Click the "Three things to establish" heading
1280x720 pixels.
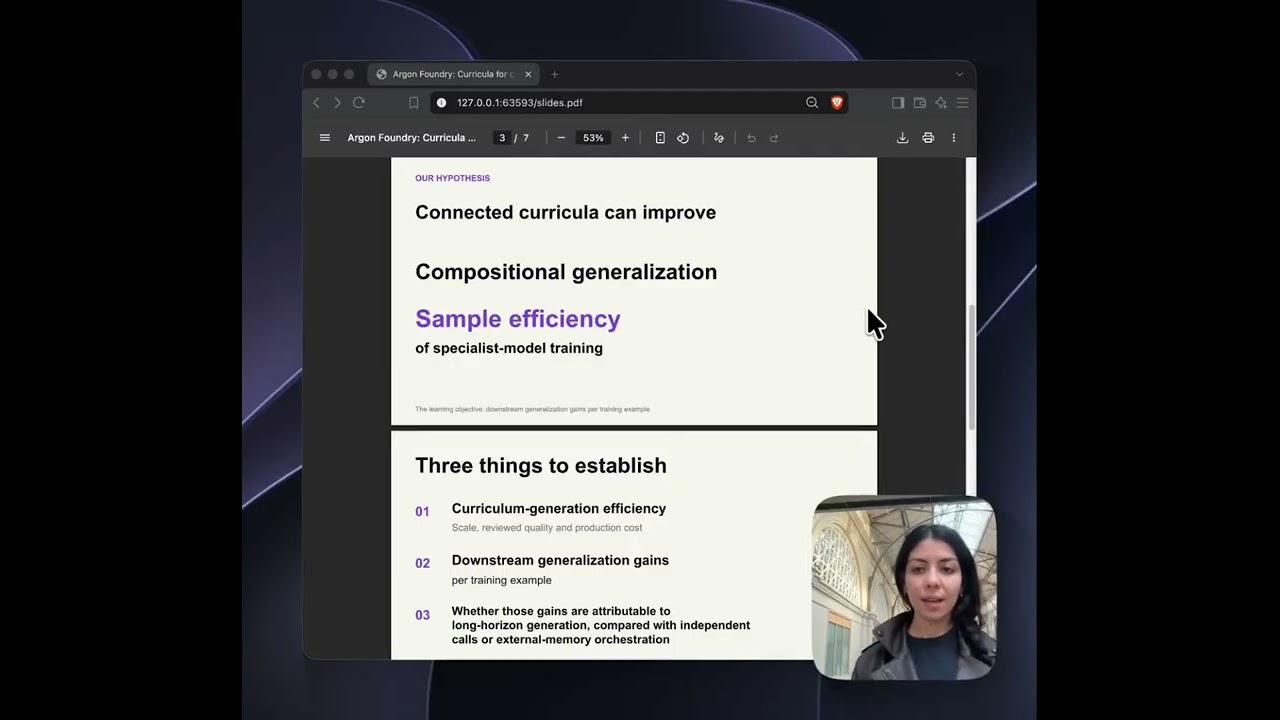point(541,465)
